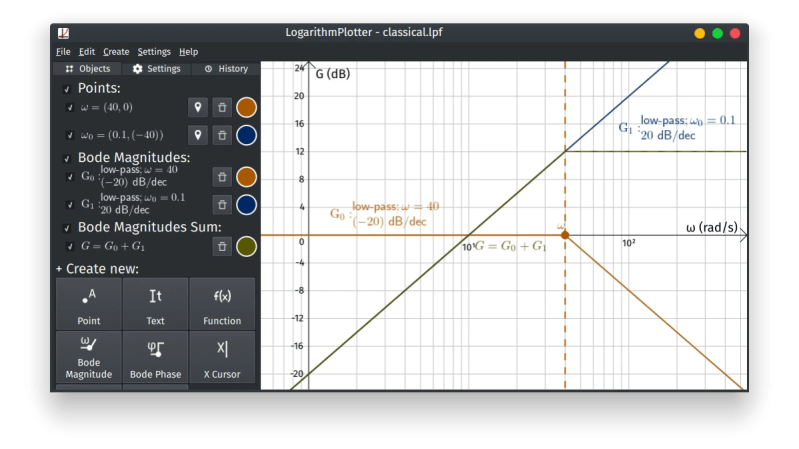The width and height of the screenshot is (799, 449).
Task: Open the Create menu
Action: 116,51
